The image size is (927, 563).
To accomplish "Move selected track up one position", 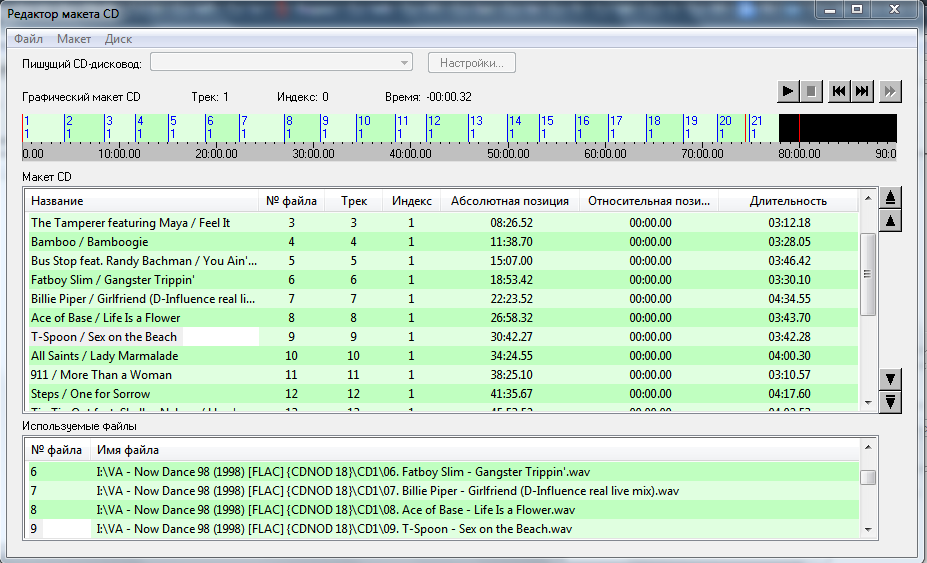I will (x=890, y=221).
